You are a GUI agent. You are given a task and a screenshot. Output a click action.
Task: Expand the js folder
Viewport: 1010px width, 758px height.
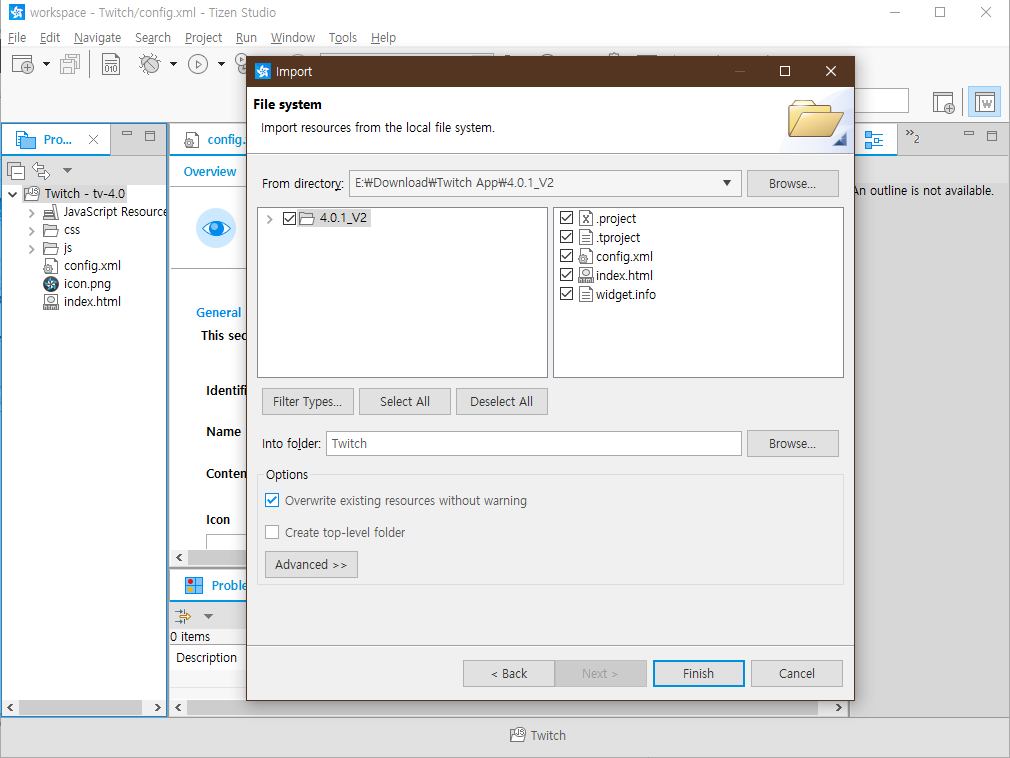click(32, 249)
